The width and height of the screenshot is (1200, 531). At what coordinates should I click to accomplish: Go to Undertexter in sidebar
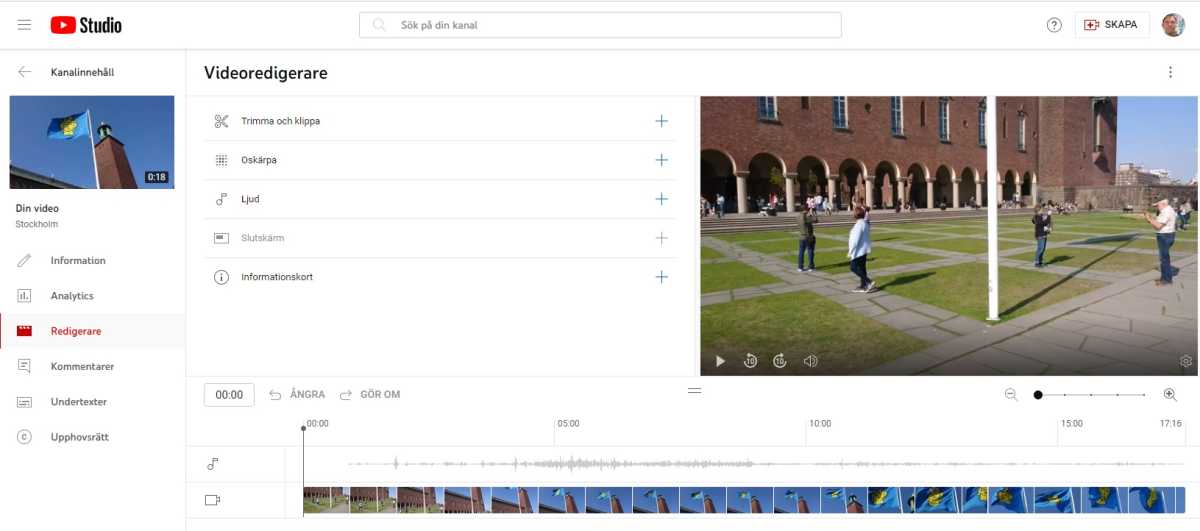tap(78, 402)
